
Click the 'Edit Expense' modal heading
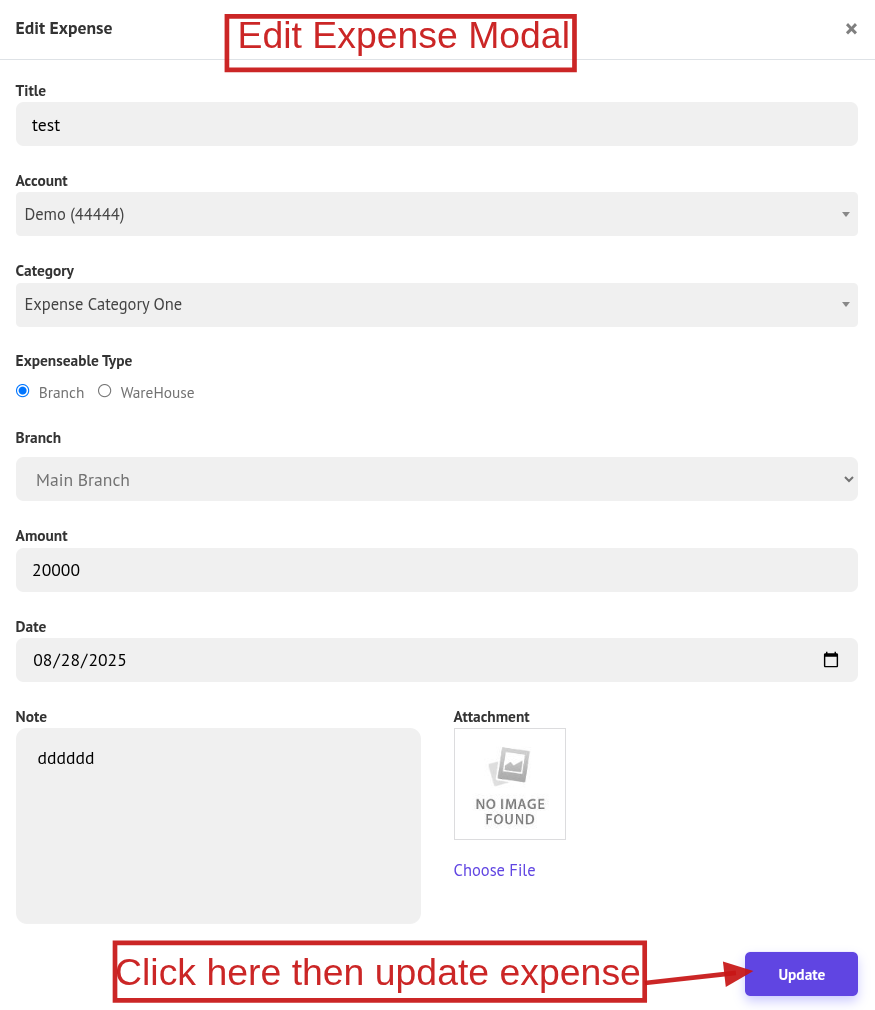click(x=64, y=28)
